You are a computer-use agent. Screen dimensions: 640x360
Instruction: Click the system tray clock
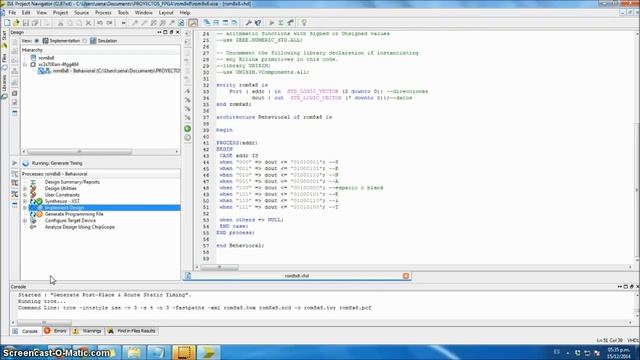point(619,353)
